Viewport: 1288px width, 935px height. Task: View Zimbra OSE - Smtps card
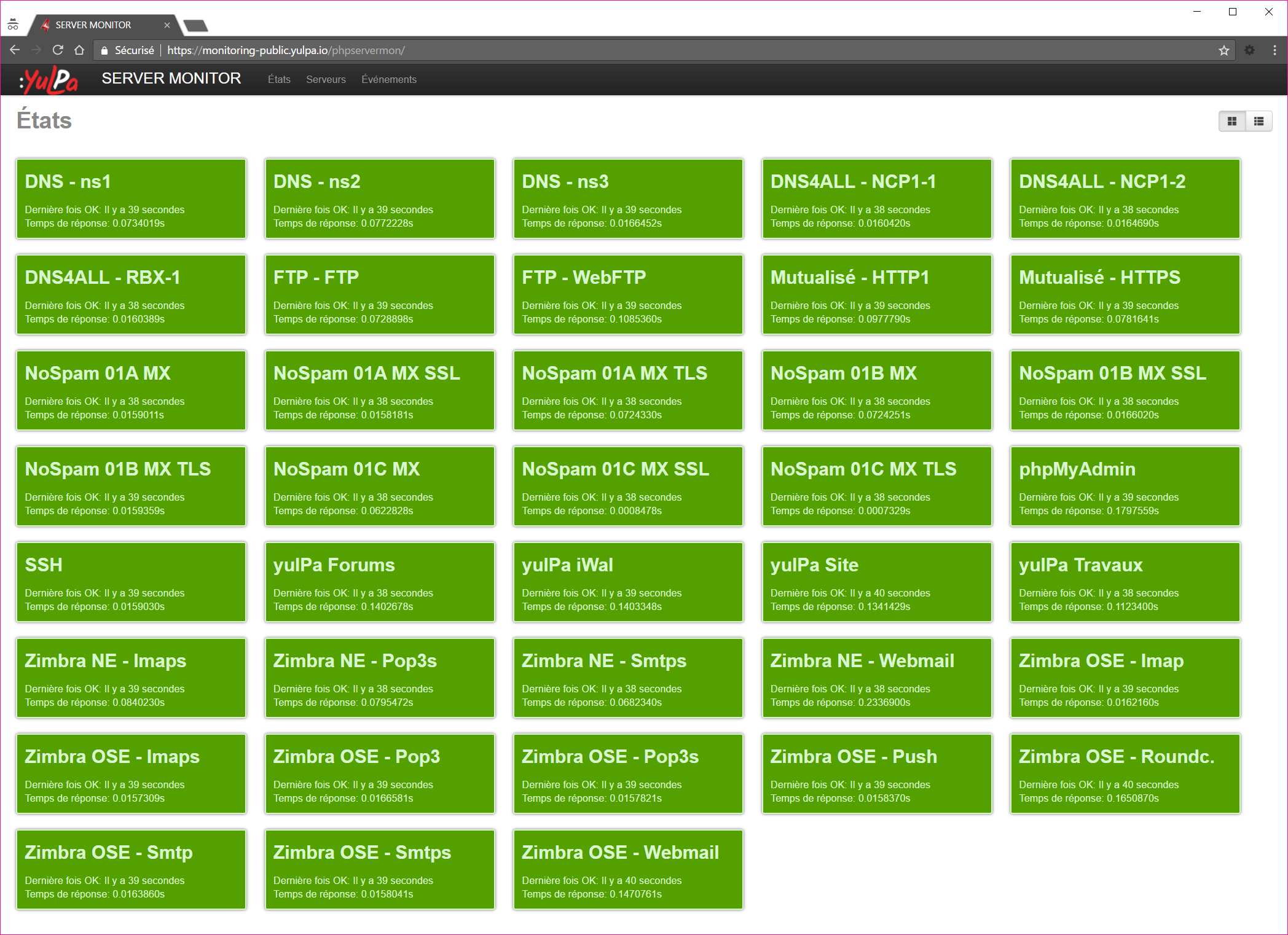click(x=380, y=869)
